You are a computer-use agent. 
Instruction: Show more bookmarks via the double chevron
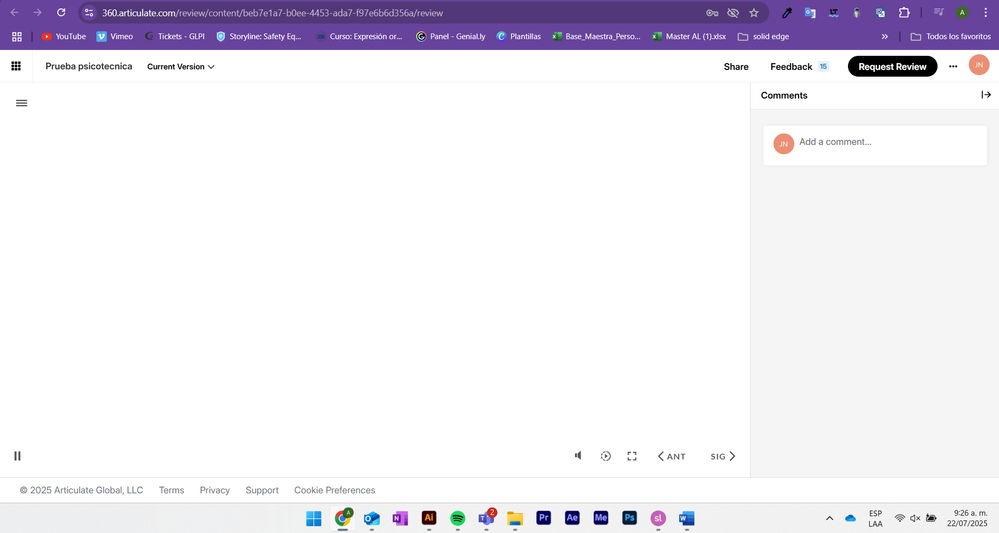click(x=884, y=37)
